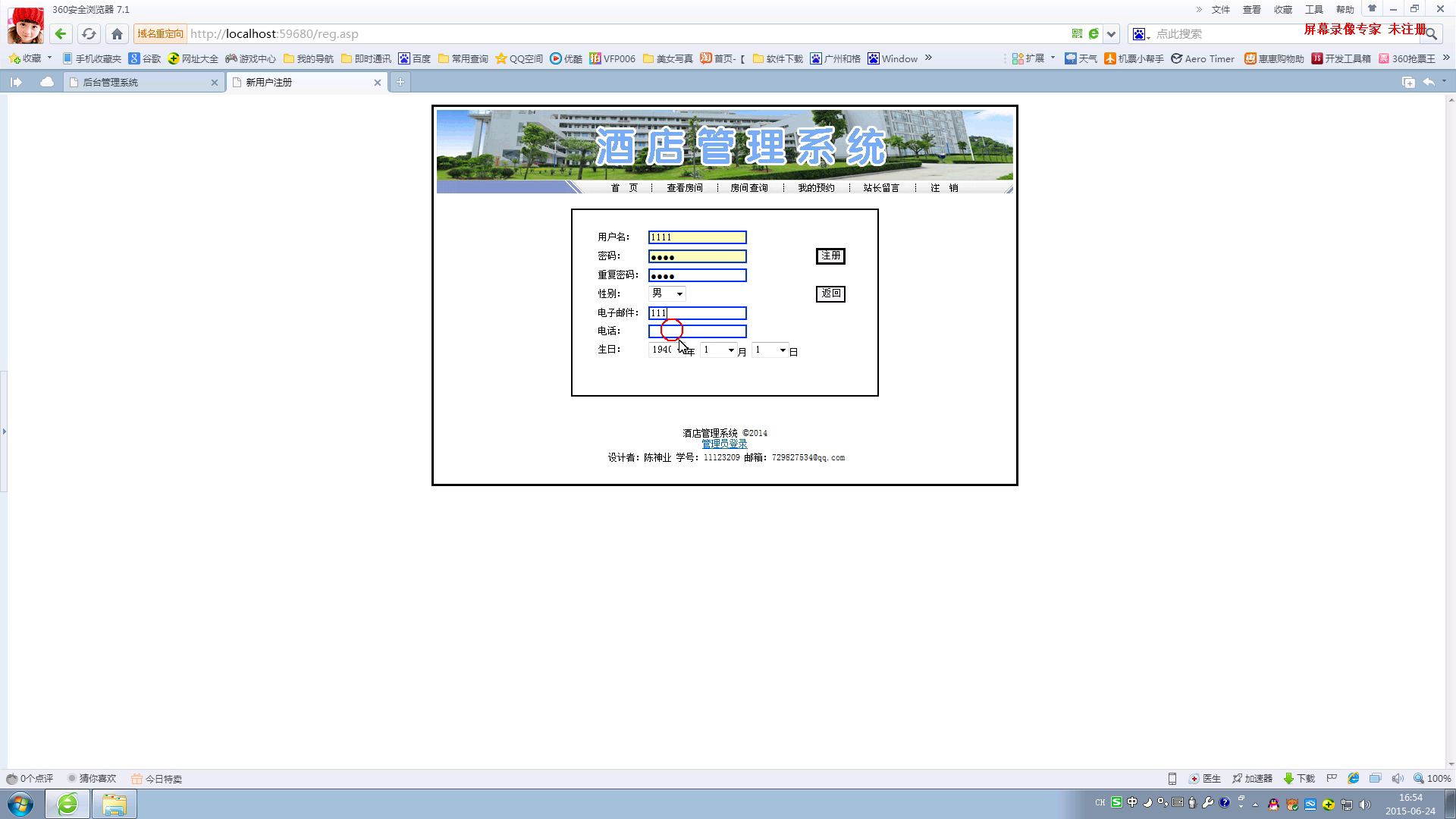This screenshot has width=1456, height=819.
Task: Open the 医生 browser doctor tool
Action: coord(1205,779)
